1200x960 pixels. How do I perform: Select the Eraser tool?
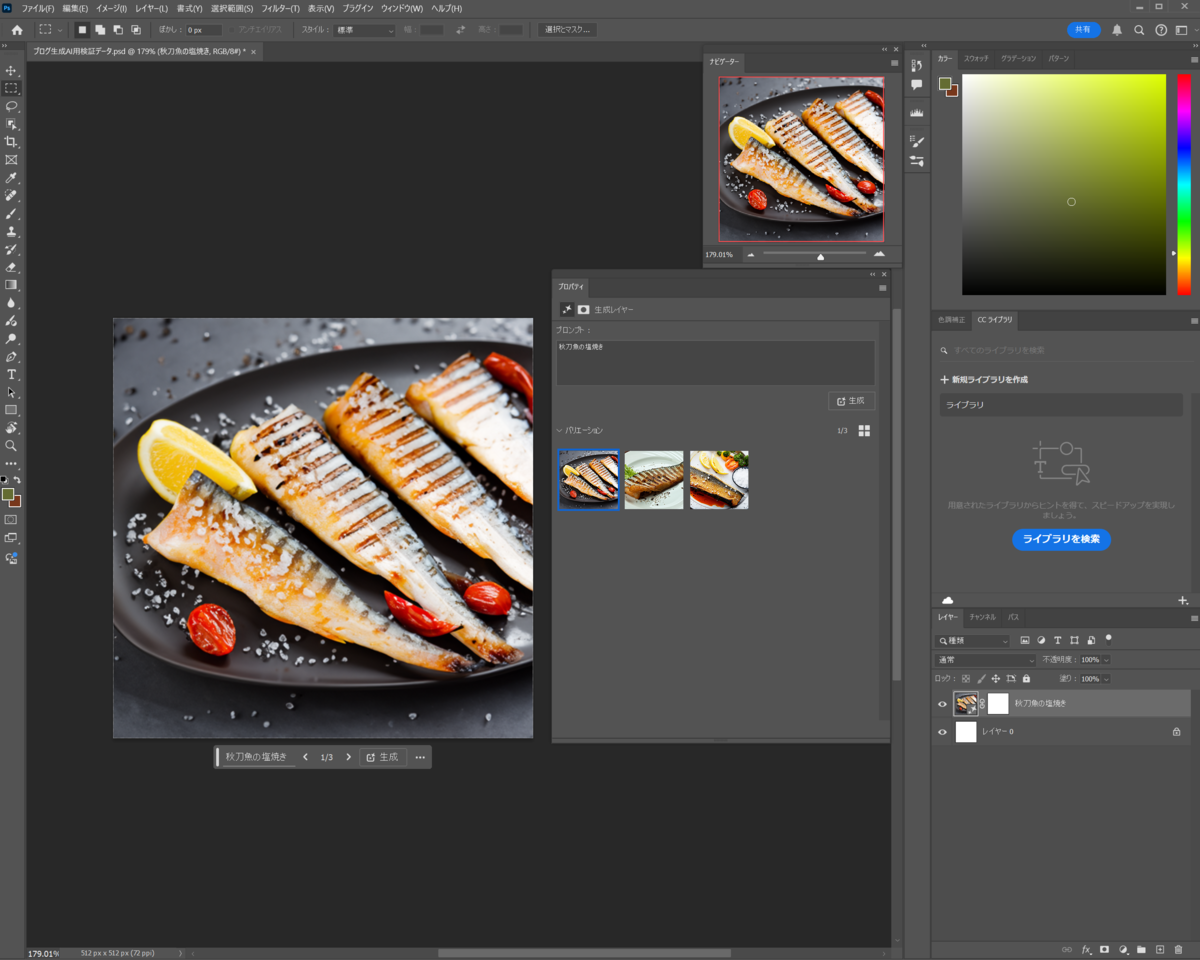[x=11, y=267]
